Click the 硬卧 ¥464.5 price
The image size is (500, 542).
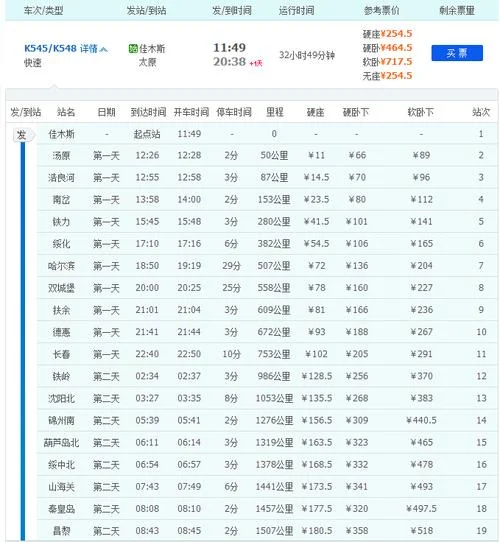pos(387,48)
